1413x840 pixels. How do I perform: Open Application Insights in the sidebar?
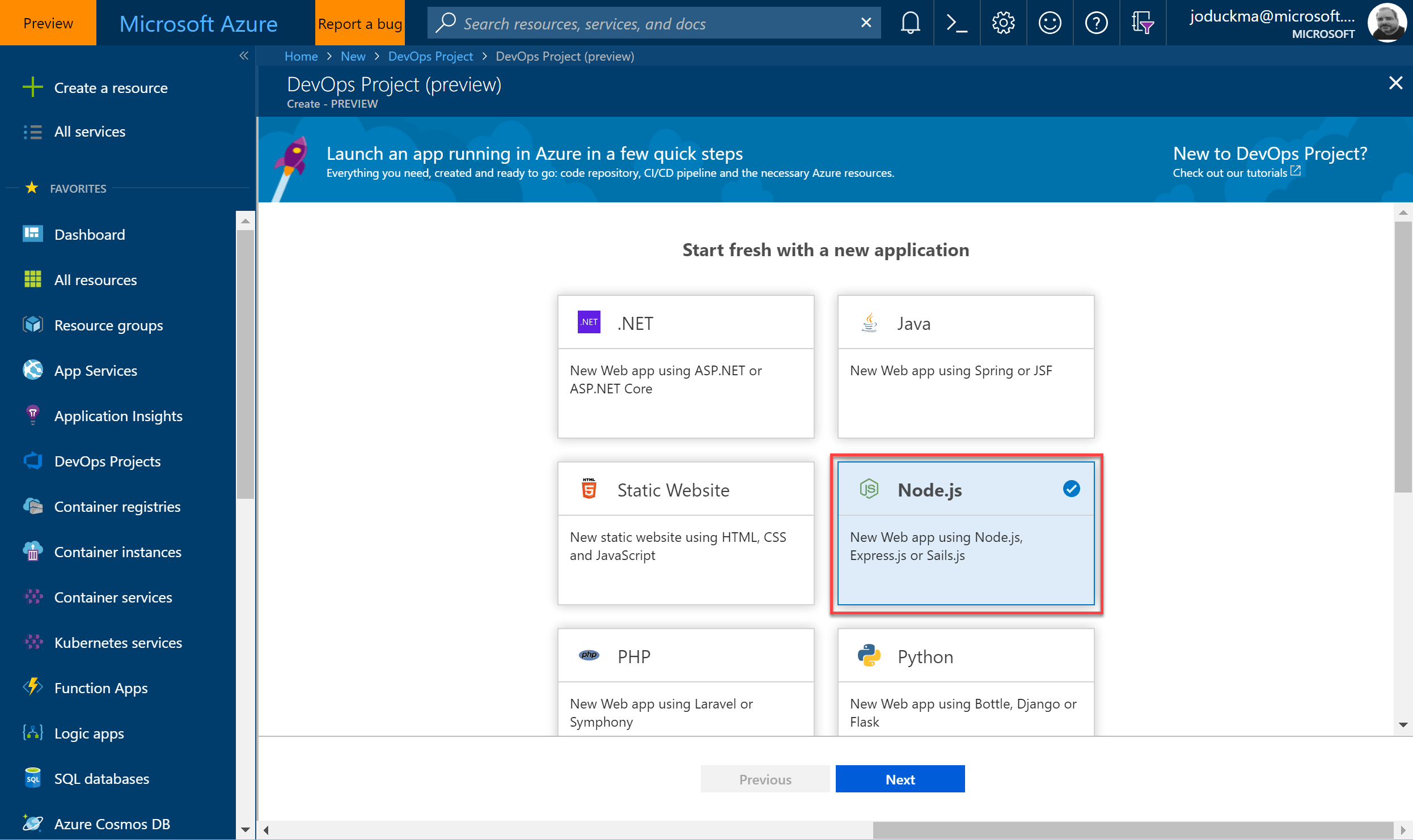click(118, 415)
